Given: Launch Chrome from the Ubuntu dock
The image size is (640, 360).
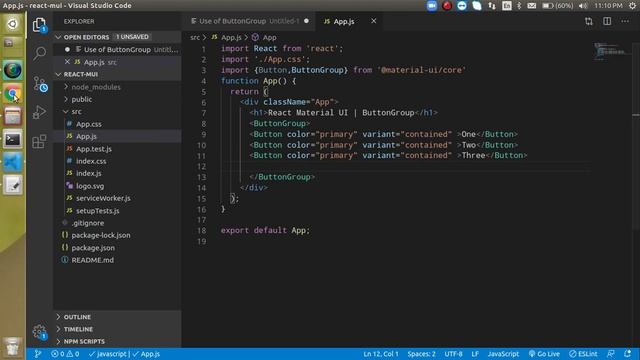Looking at the screenshot, I should (13, 93).
